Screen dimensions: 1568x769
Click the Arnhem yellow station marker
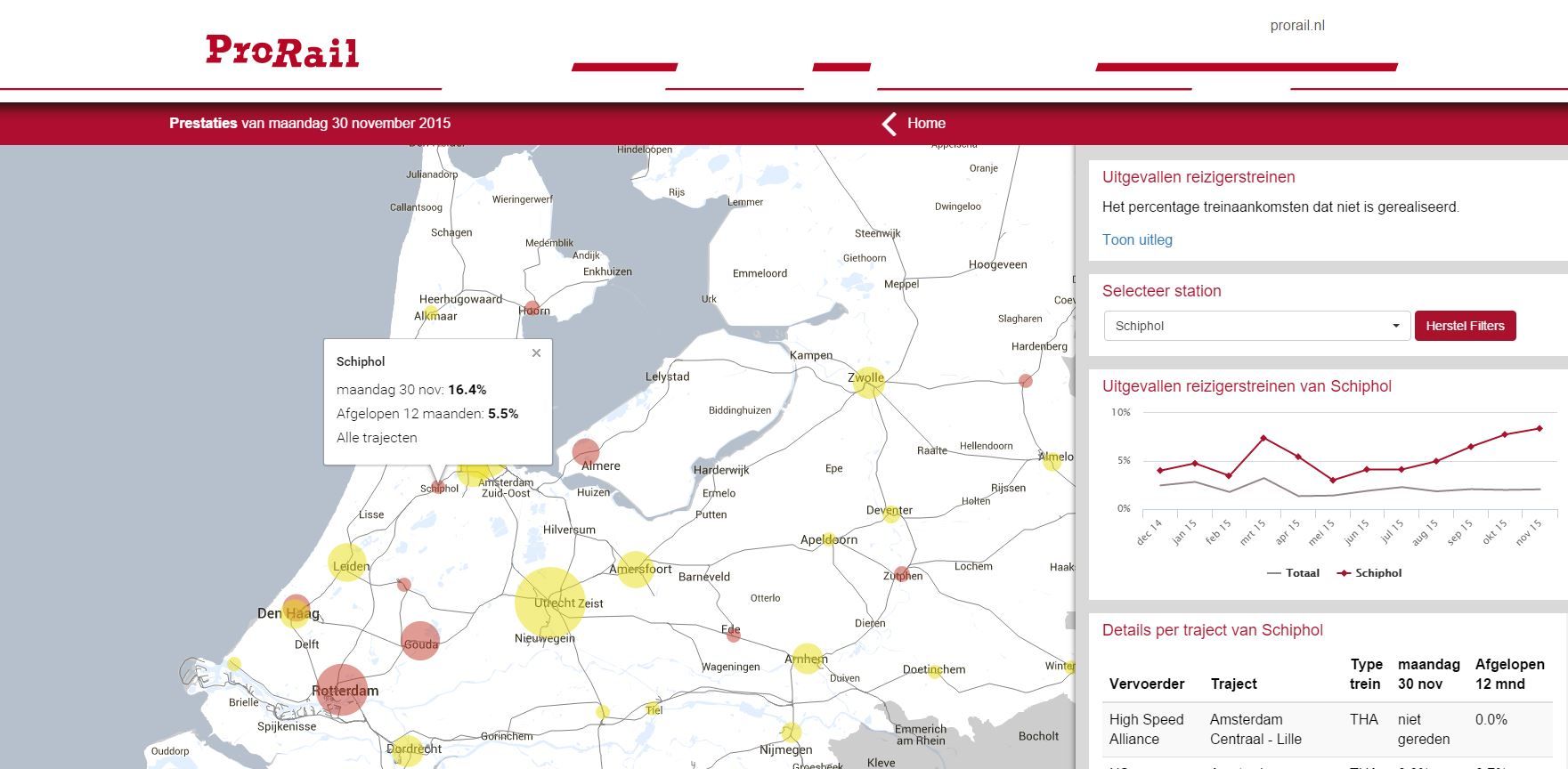(807, 658)
